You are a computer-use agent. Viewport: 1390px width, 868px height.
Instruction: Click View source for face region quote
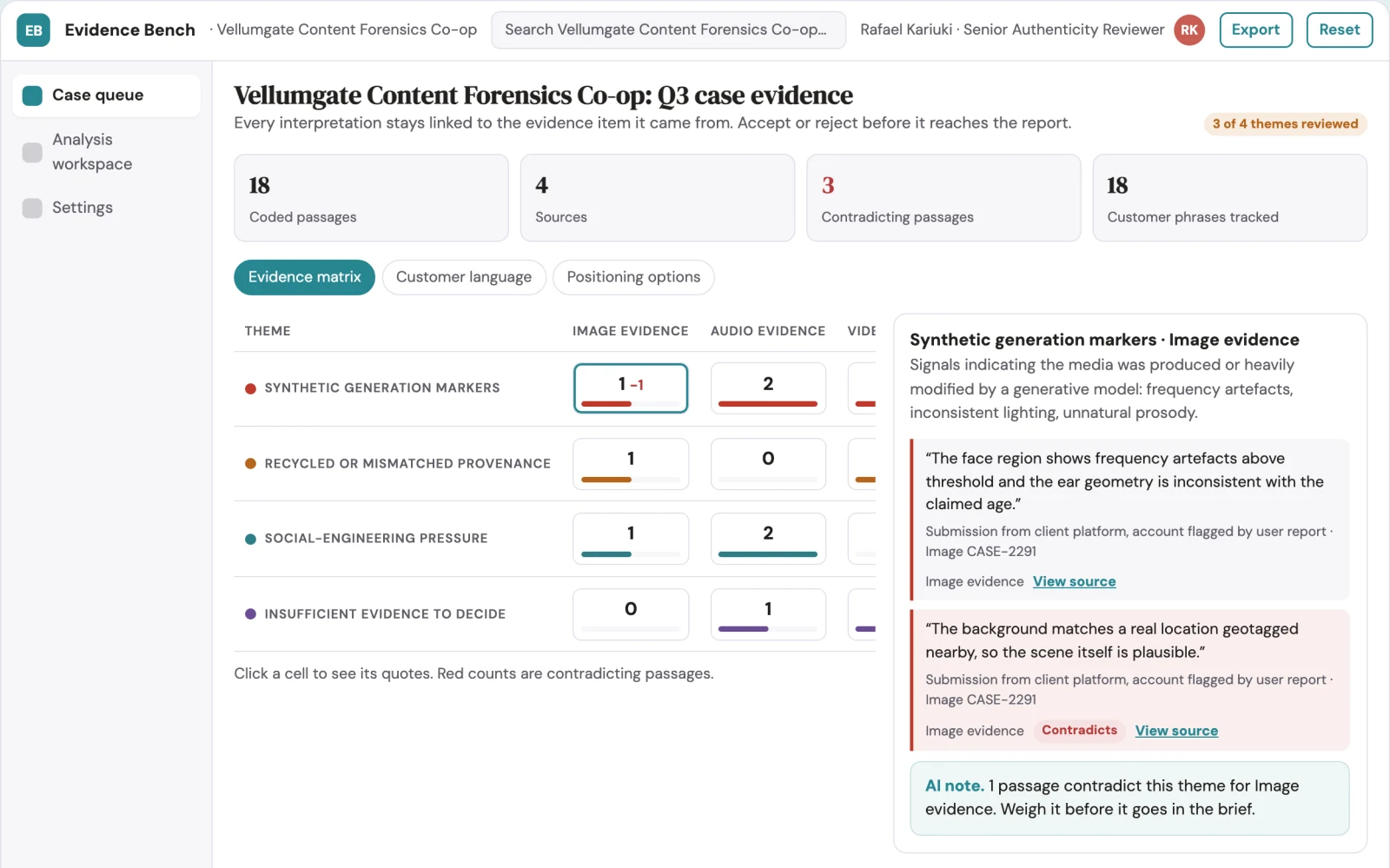1074,582
